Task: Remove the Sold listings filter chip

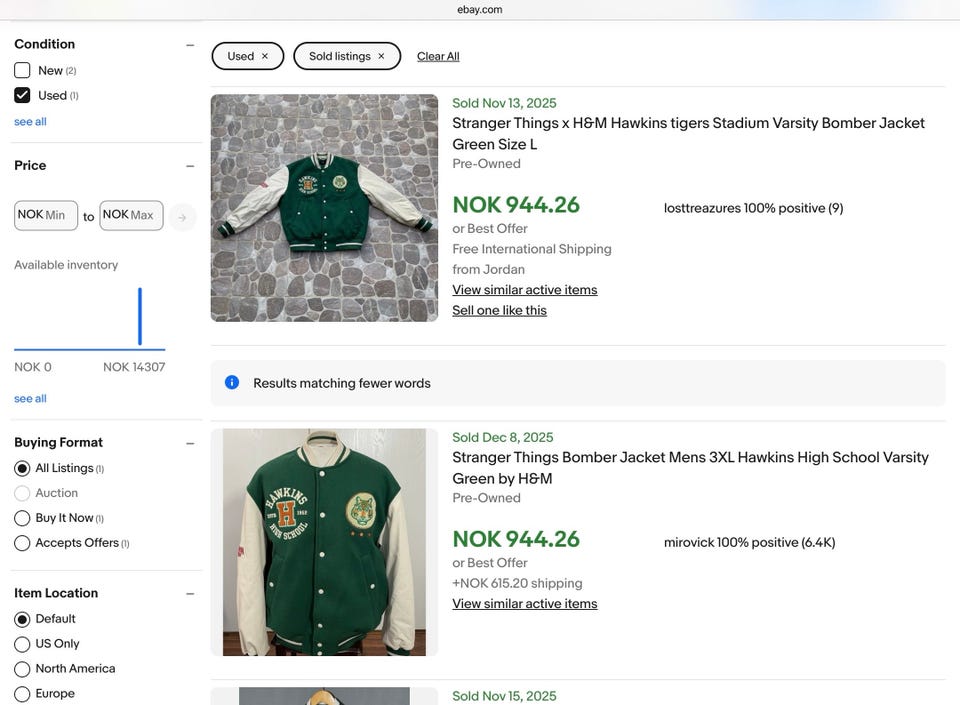Action: (x=381, y=57)
